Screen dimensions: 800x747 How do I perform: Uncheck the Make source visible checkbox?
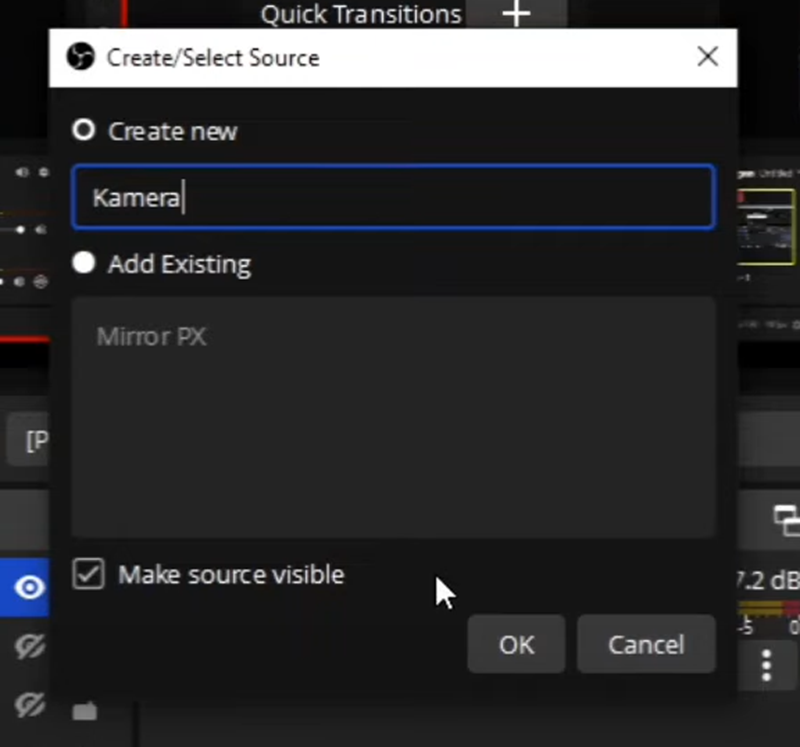(89, 574)
